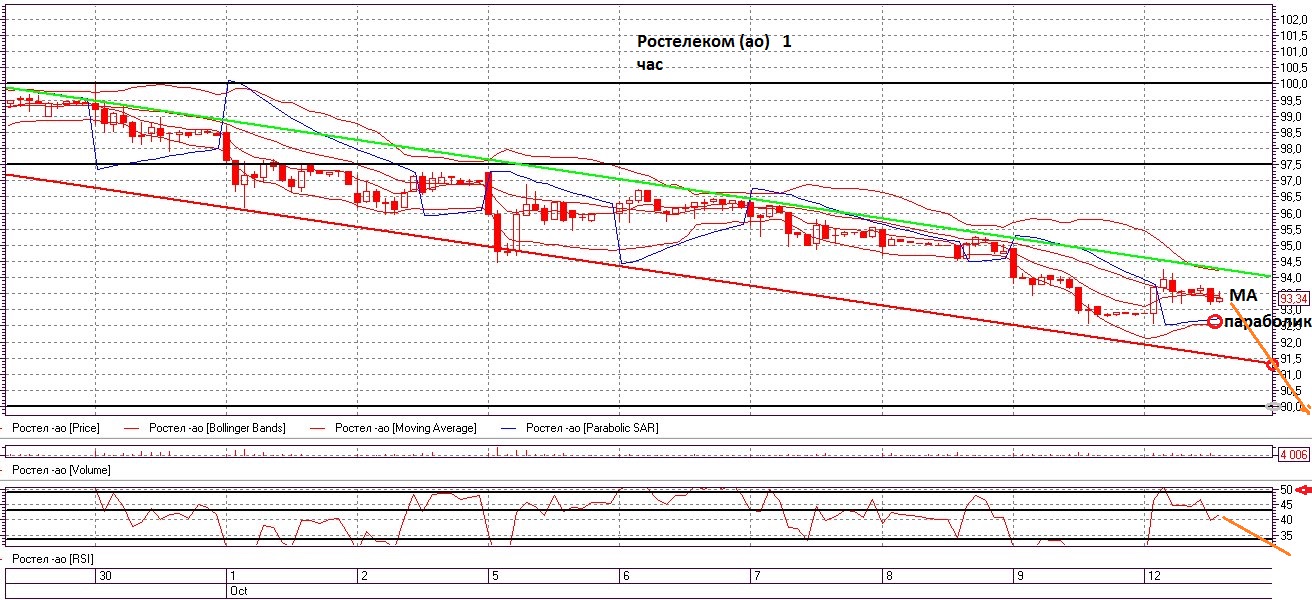The width and height of the screenshot is (1312, 600).
Task: Click the RSI axis level 45
Action: point(1288,505)
